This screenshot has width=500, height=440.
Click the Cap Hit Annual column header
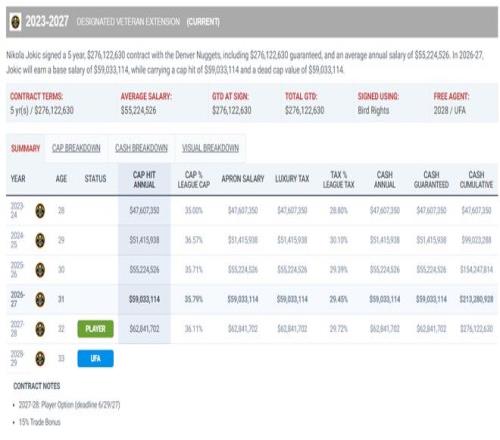(144, 179)
